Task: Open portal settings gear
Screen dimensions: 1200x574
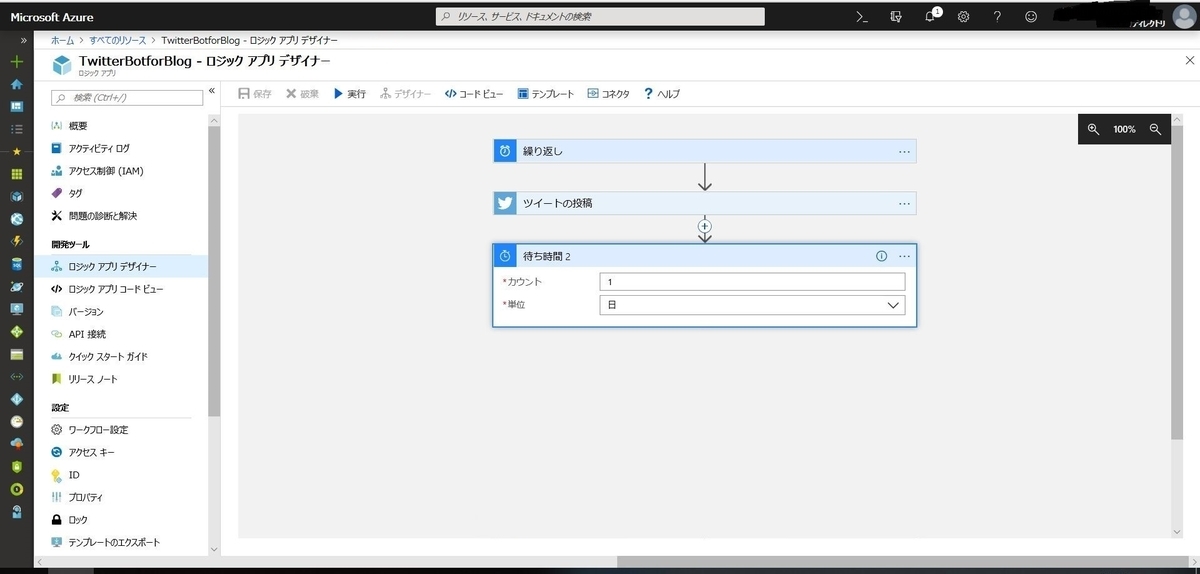Action: tap(964, 17)
